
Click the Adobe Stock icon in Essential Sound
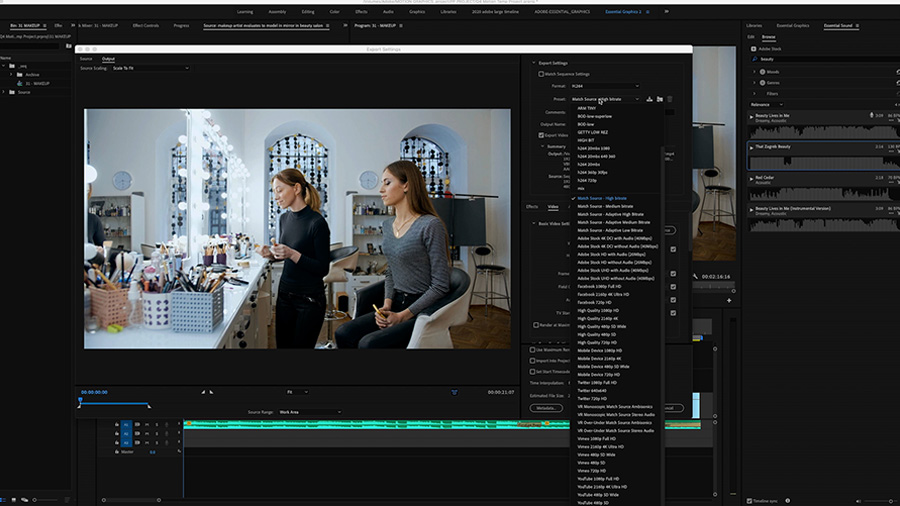click(x=754, y=48)
